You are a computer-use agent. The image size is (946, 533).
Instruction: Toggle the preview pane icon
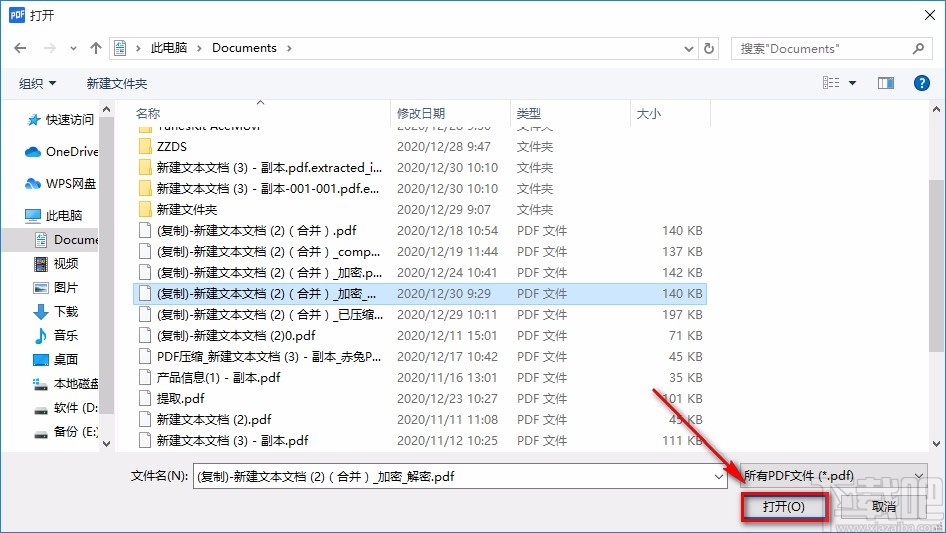886,83
